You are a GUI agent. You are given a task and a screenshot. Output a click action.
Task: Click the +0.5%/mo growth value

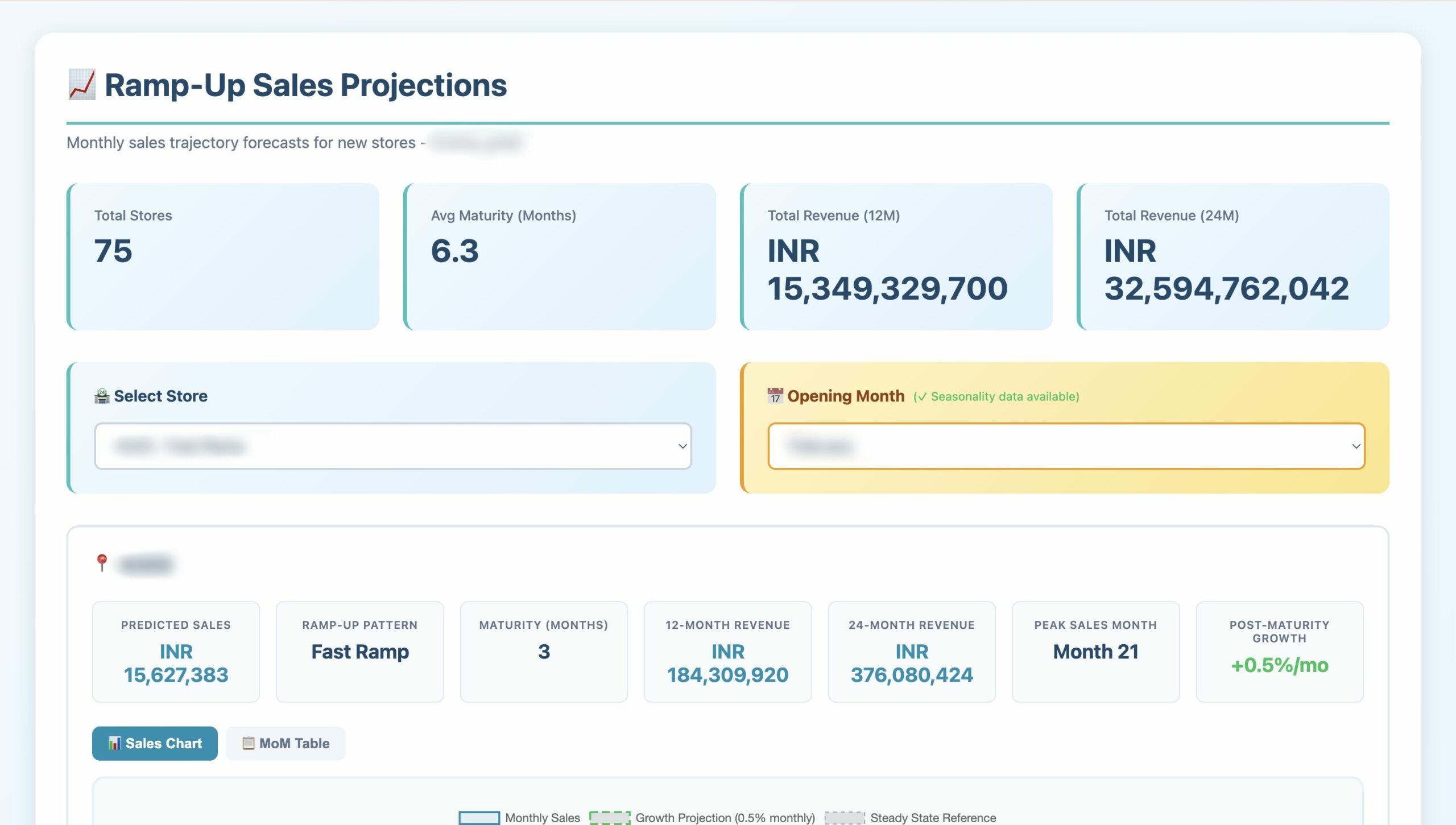tap(1280, 665)
